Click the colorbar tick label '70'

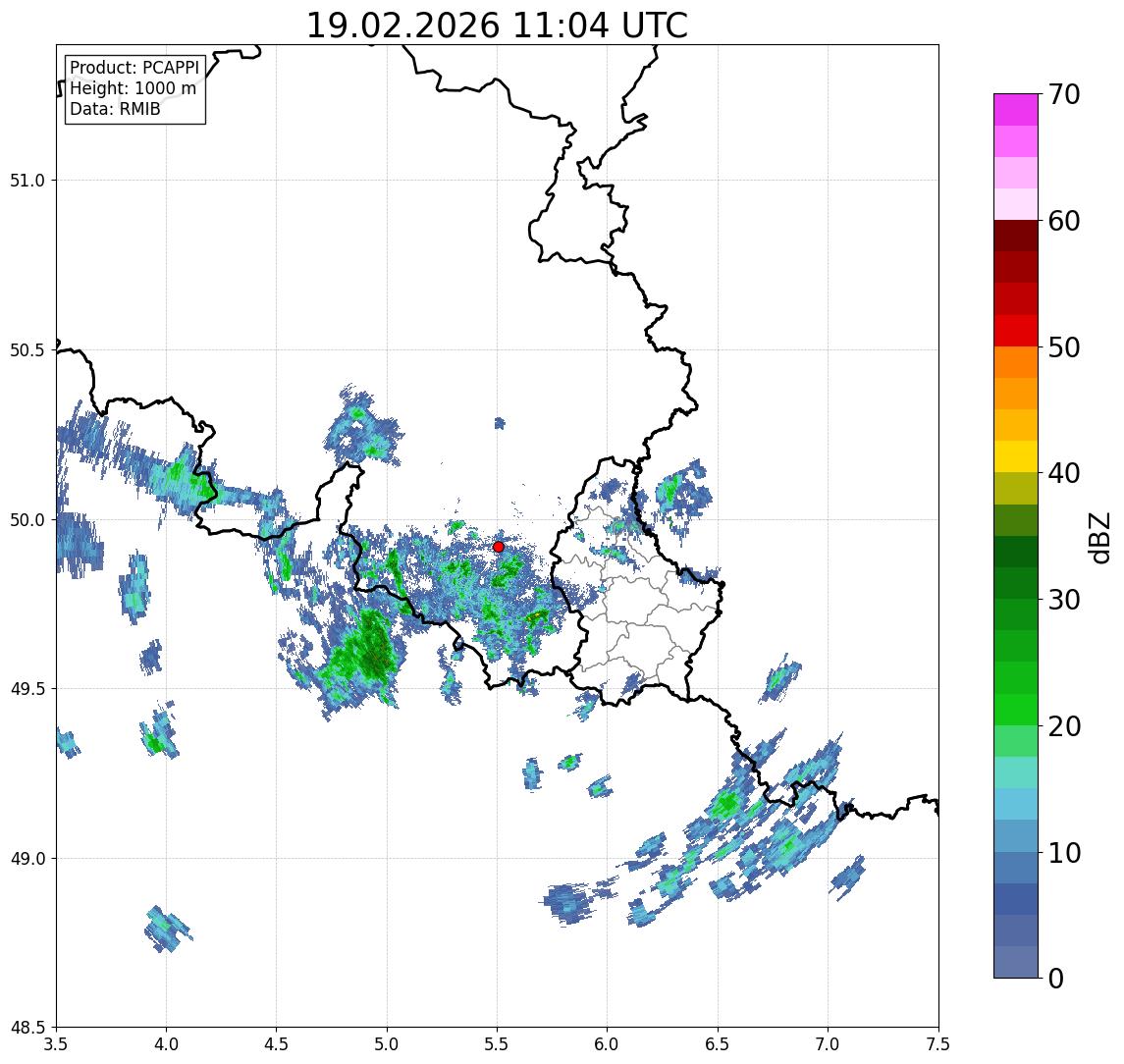point(1064,94)
